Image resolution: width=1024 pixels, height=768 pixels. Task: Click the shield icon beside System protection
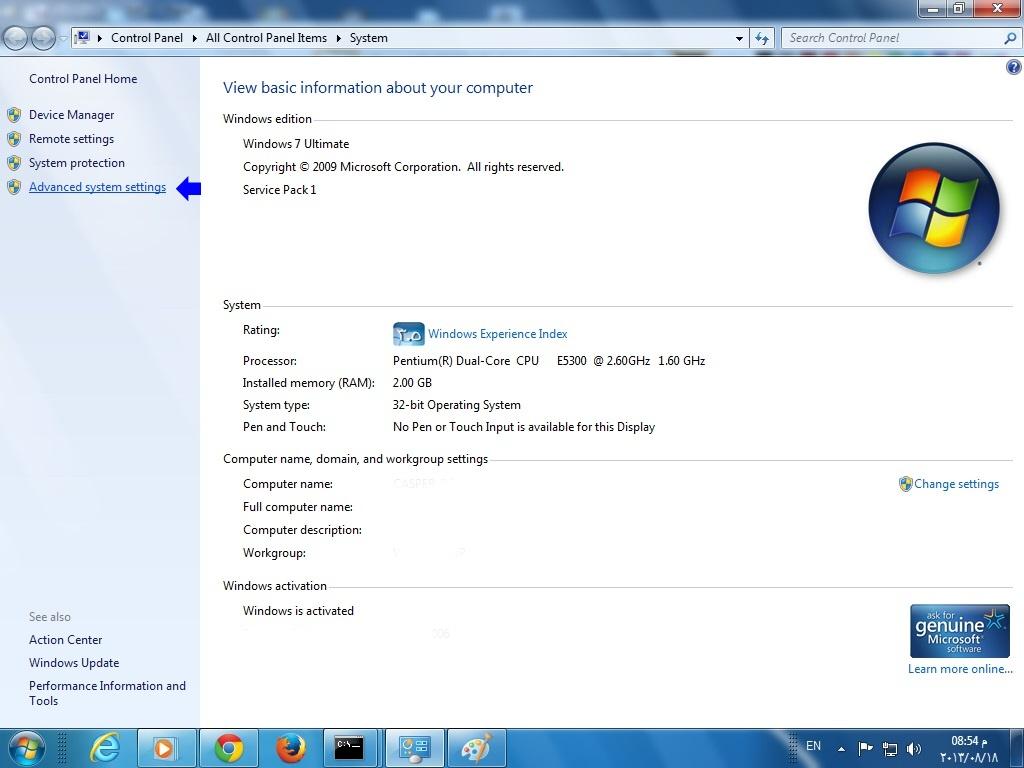point(14,163)
